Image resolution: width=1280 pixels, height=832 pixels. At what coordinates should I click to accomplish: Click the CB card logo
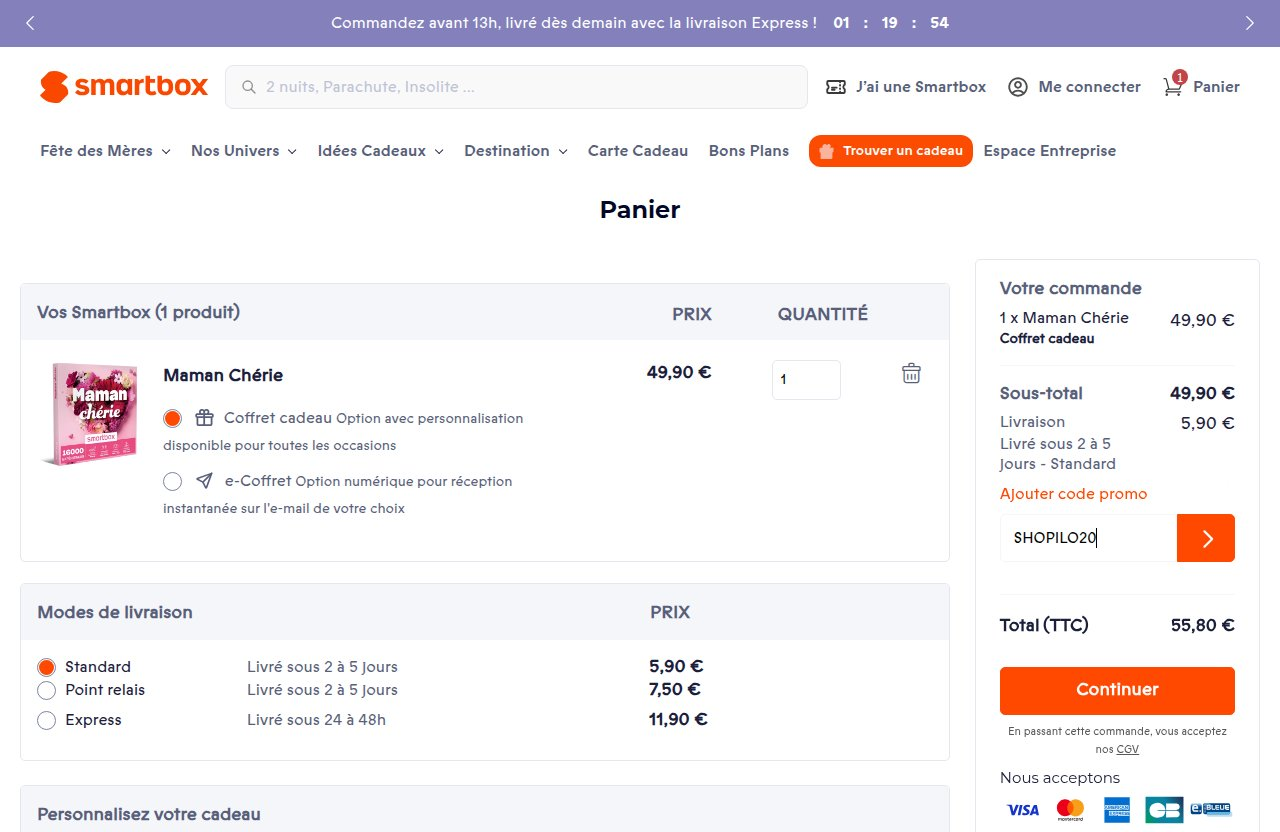(x=1164, y=809)
